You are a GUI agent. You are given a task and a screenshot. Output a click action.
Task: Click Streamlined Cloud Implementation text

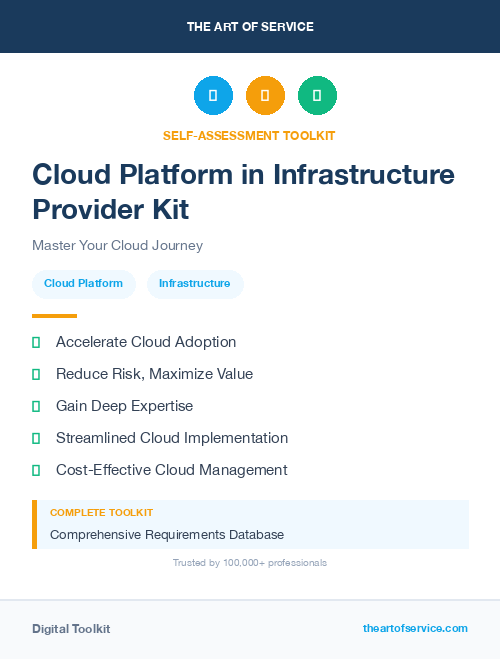click(x=172, y=438)
